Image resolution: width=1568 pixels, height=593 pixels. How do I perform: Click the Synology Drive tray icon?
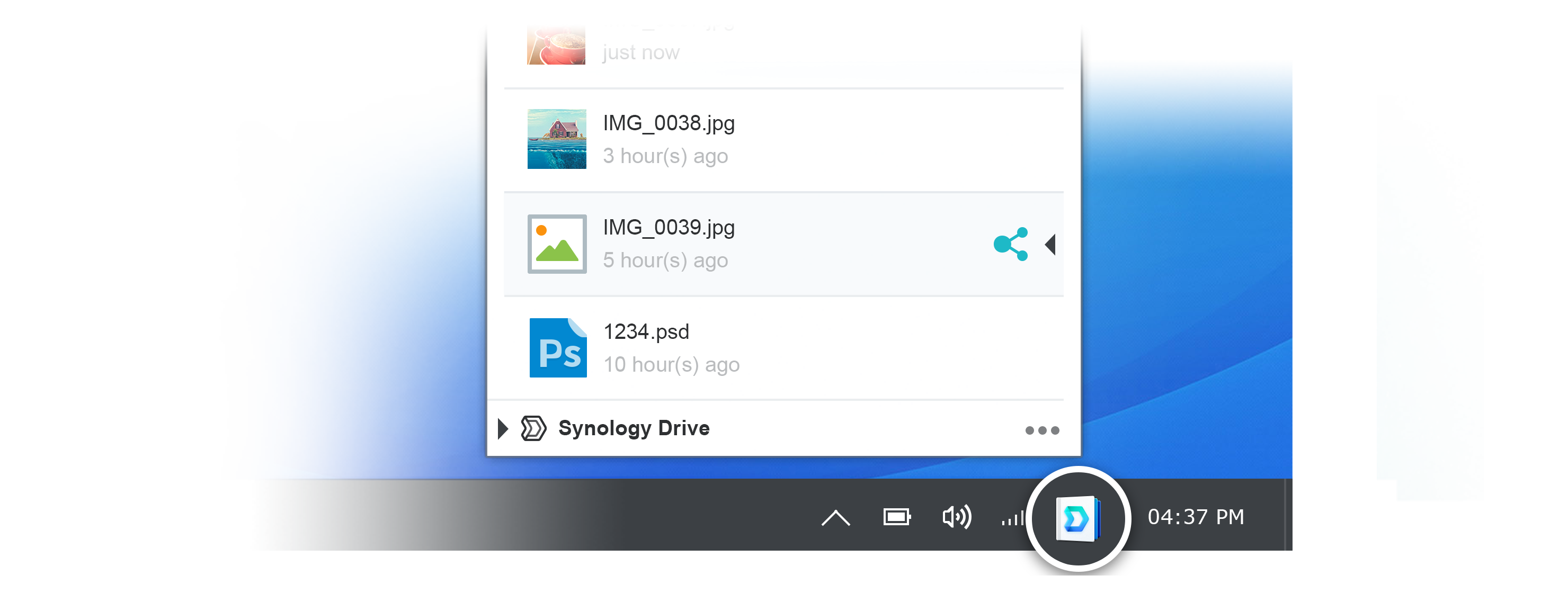click(1077, 519)
